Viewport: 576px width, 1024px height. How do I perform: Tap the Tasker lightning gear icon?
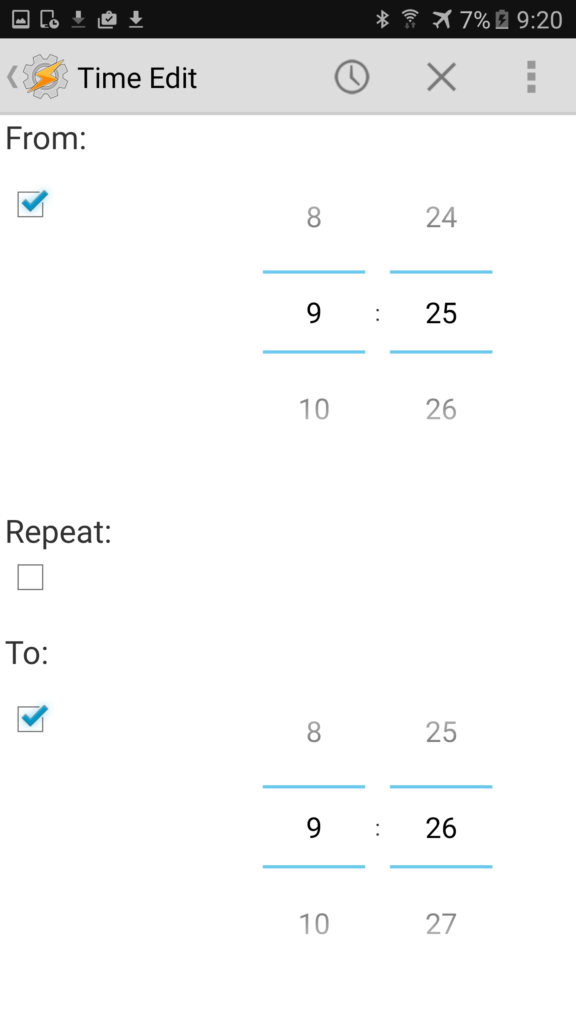[45, 77]
